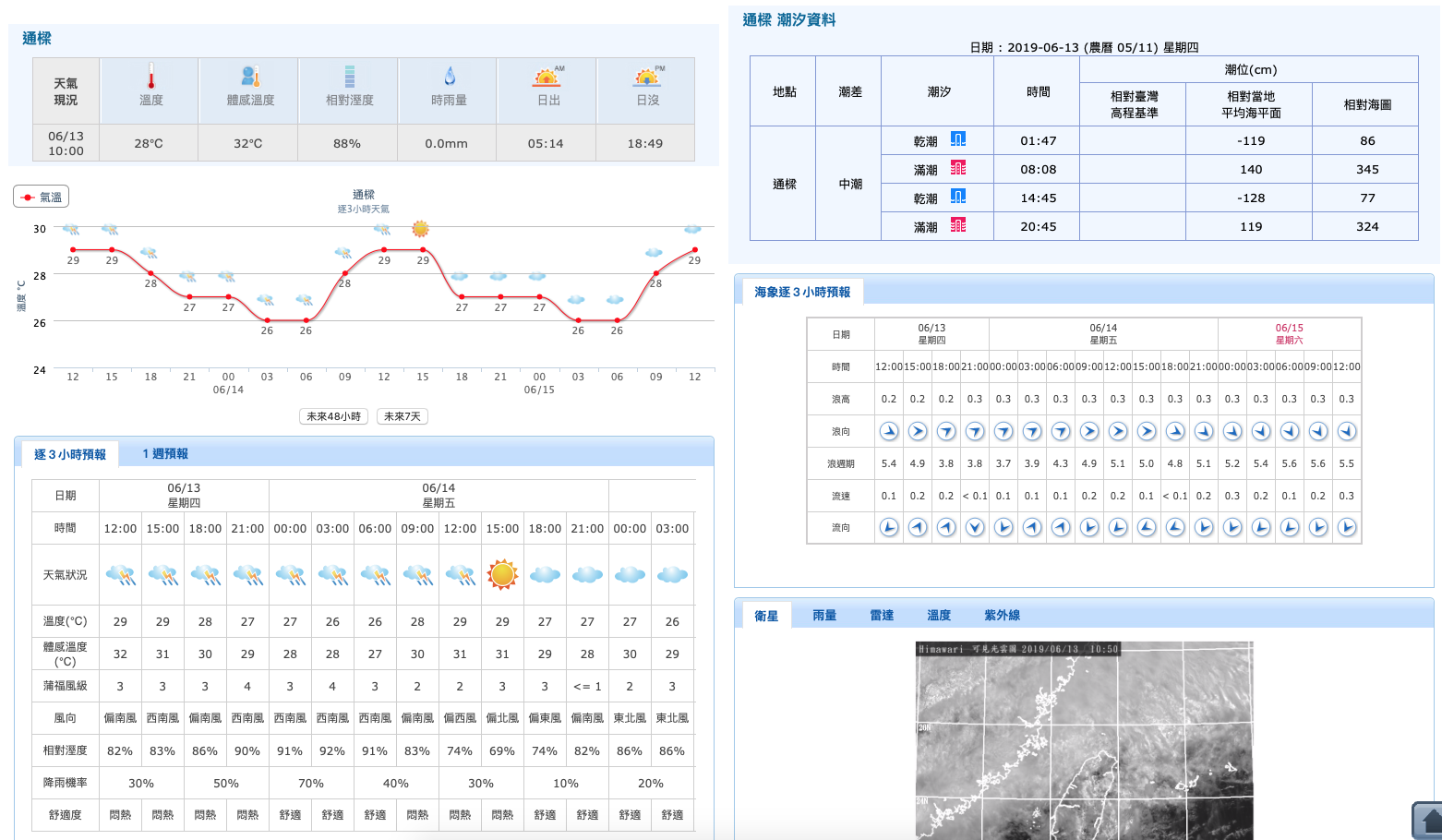Click the 32°C apparent temperature value
Image resolution: width=1442 pixels, height=840 pixels.
pos(248,143)
